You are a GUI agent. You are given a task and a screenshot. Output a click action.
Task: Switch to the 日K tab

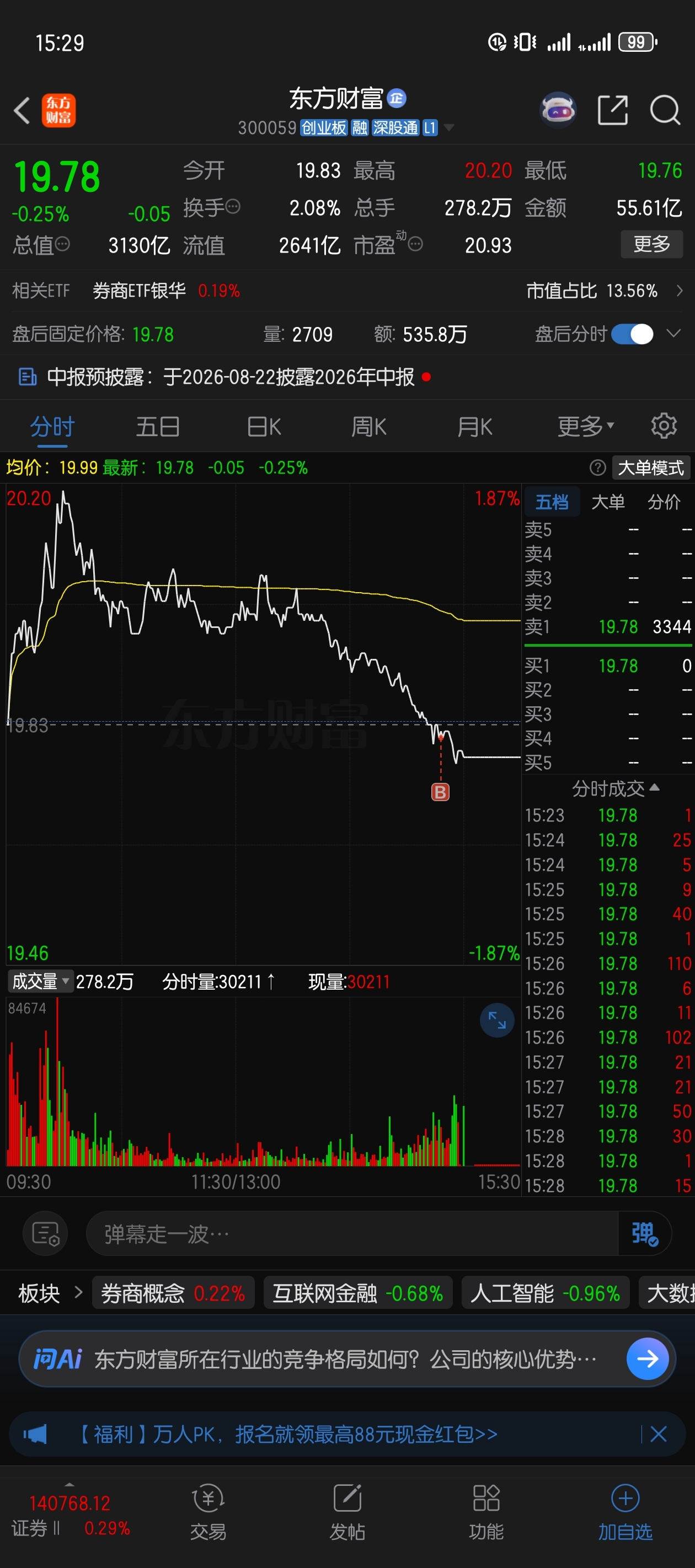264,426
